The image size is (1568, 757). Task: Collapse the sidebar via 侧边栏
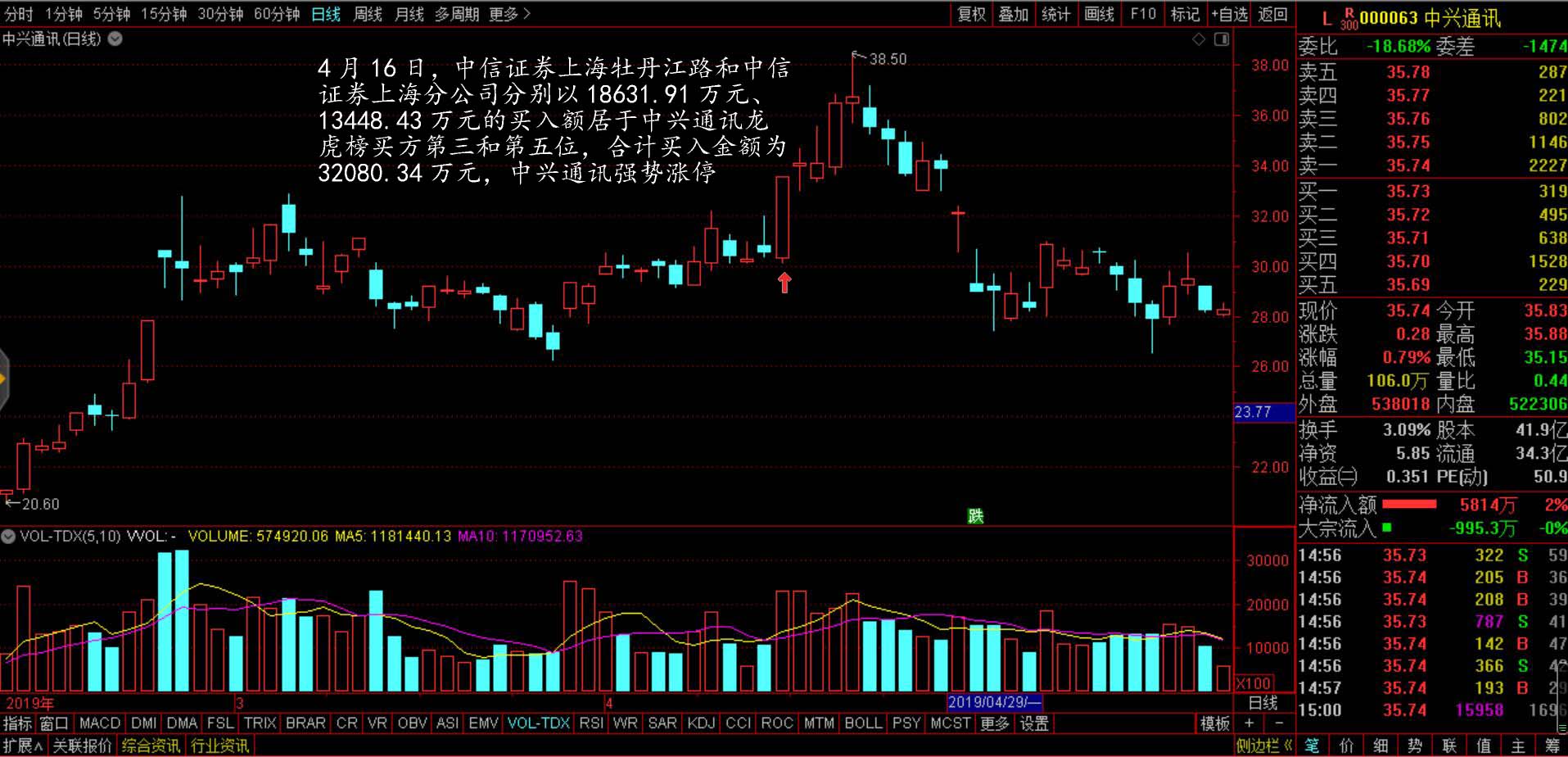coord(1264,746)
